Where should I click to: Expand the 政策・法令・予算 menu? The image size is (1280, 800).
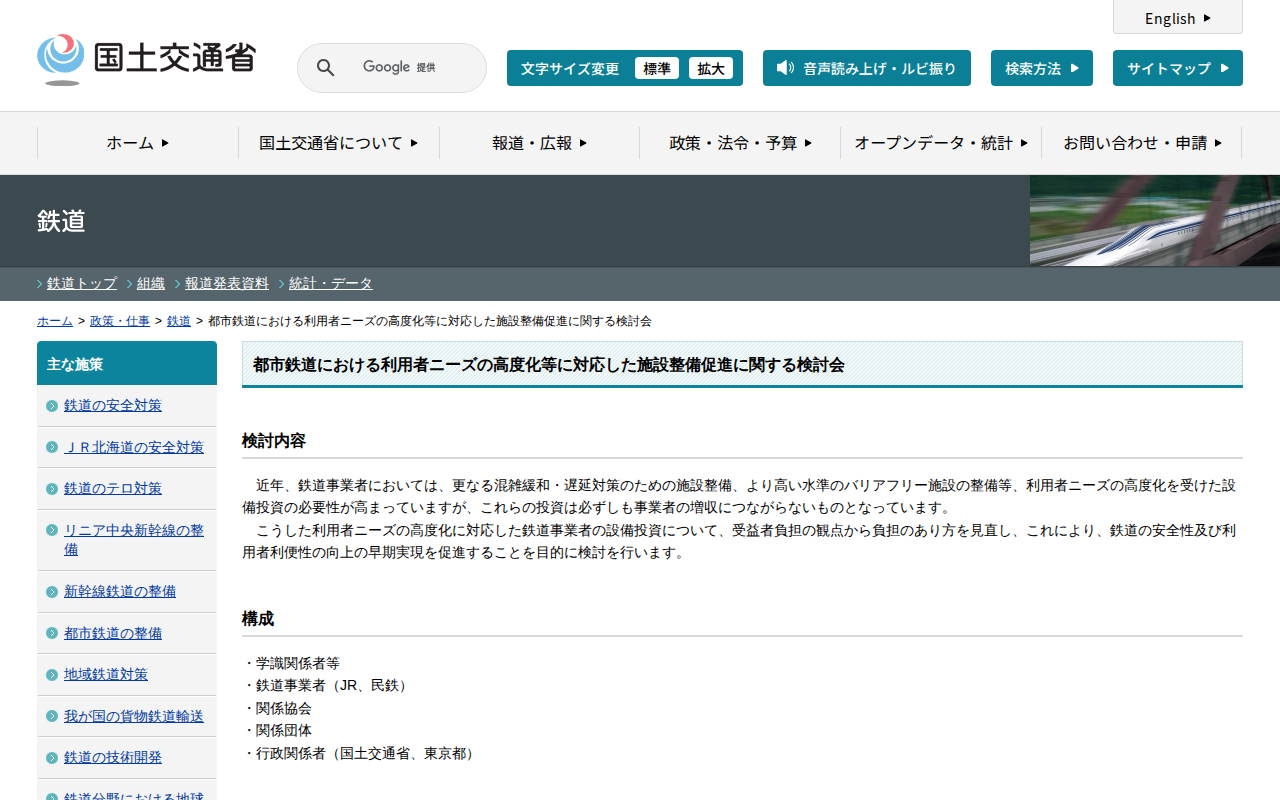click(x=740, y=143)
